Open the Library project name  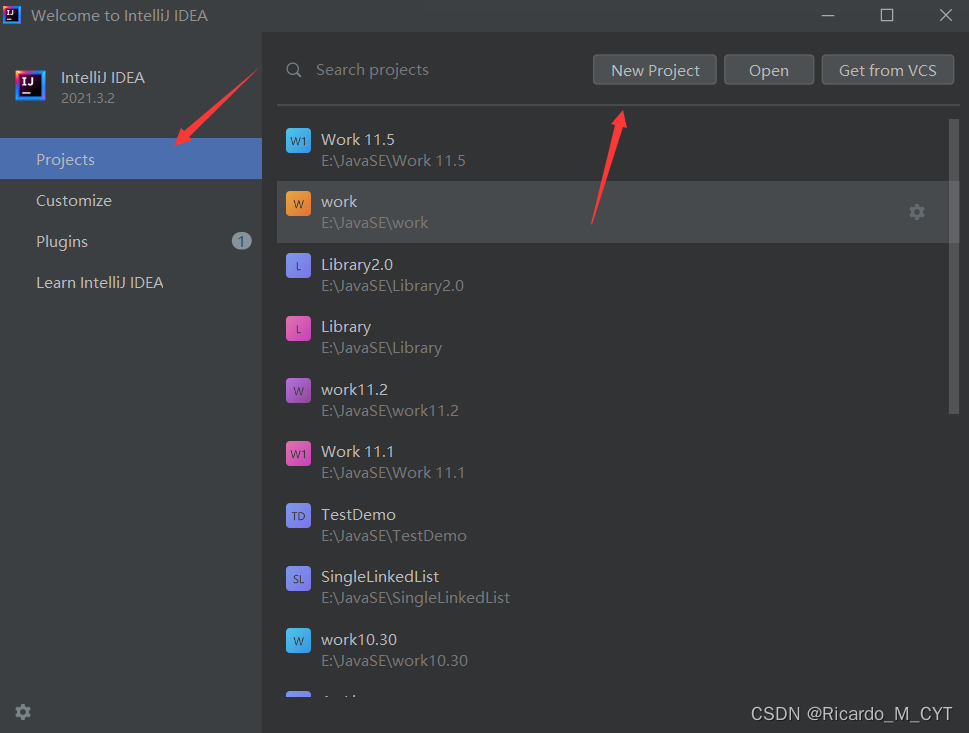tap(346, 327)
